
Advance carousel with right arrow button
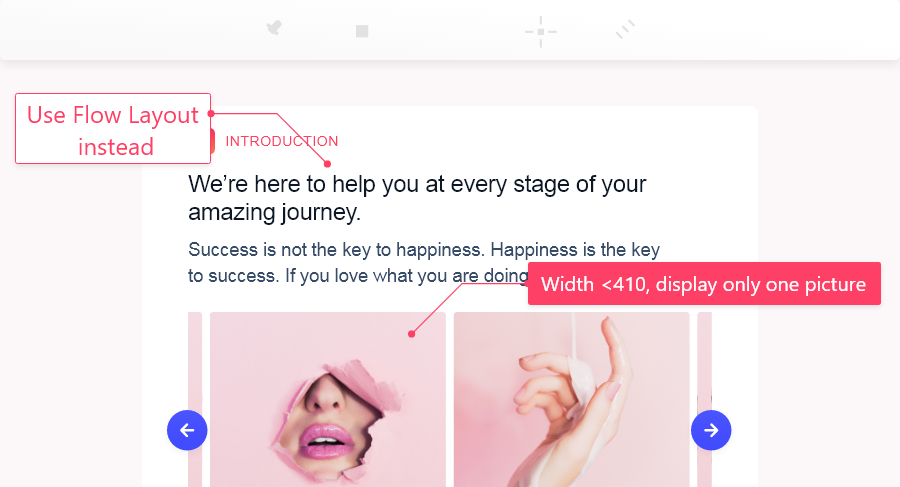[x=711, y=430]
